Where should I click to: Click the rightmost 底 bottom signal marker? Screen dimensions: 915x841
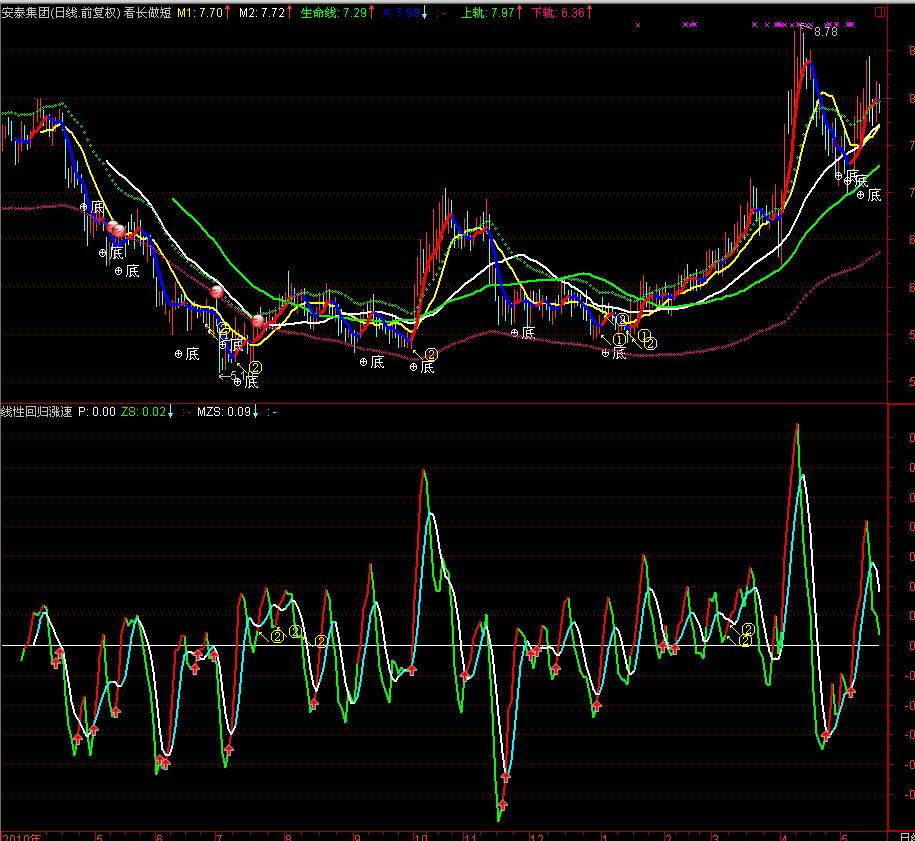tap(874, 195)
